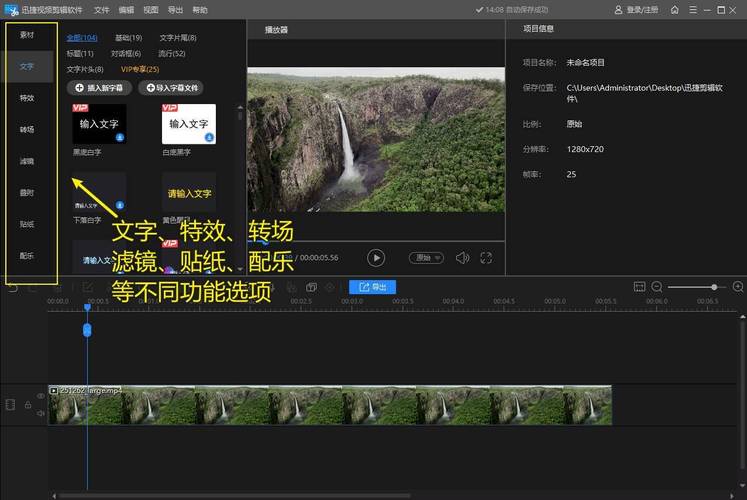Click the blue 导出 export button
This screenshot has width=747, height=500.
pos(372,287)
